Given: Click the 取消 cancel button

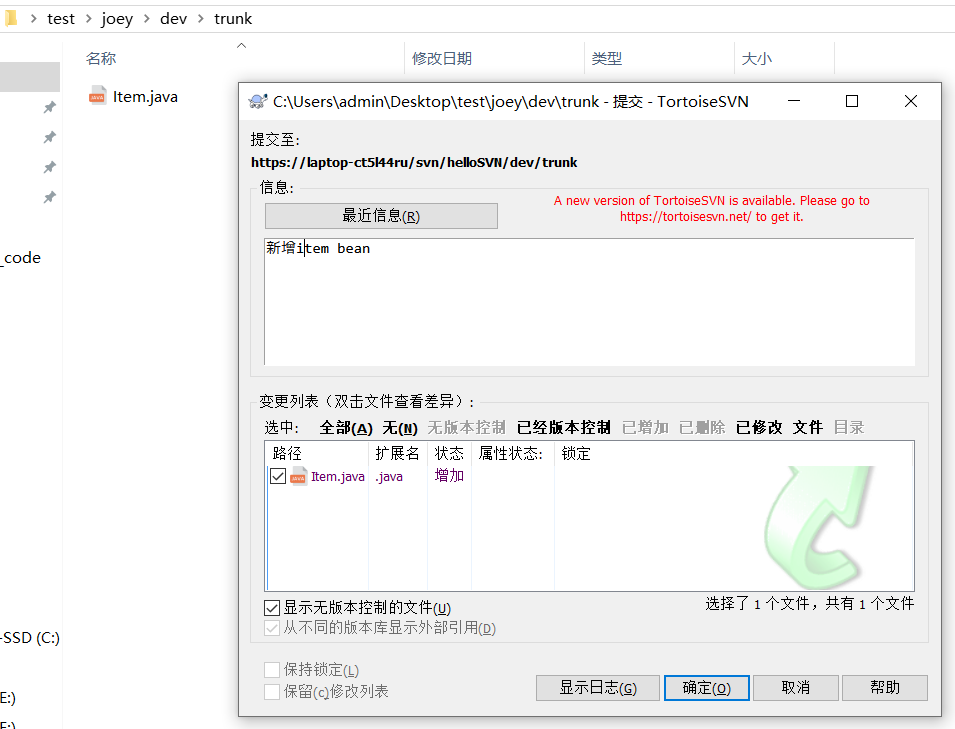Looking at the screenshot, I should [x=796, y=688].
